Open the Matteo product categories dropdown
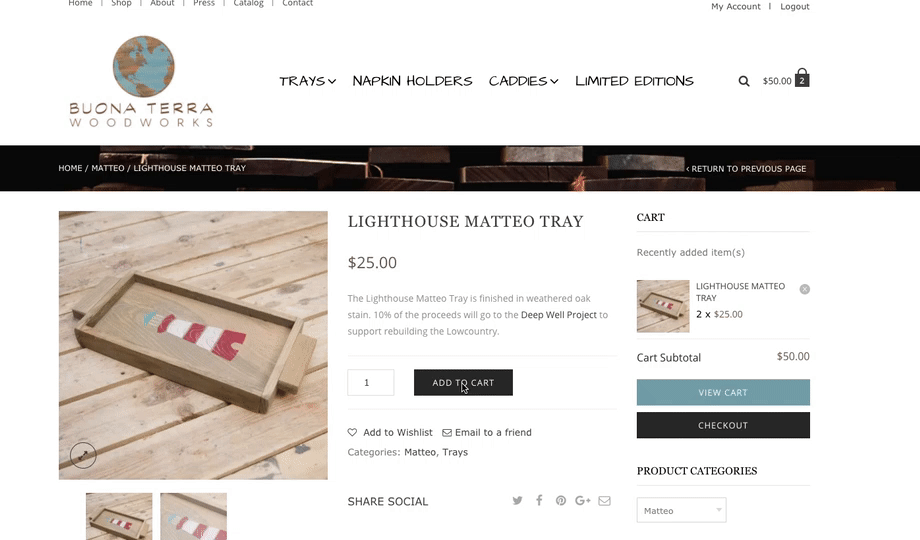The height and width of the screenshot is (540, 920). [x=681, y=510]
